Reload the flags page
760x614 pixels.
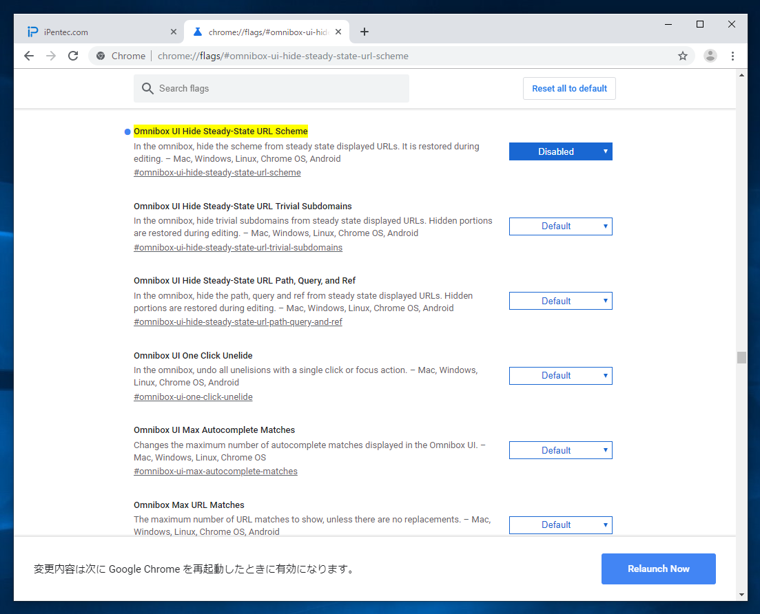point(73,56)
